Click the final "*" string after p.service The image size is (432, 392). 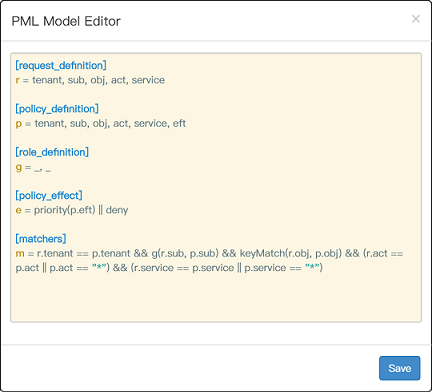312,268
